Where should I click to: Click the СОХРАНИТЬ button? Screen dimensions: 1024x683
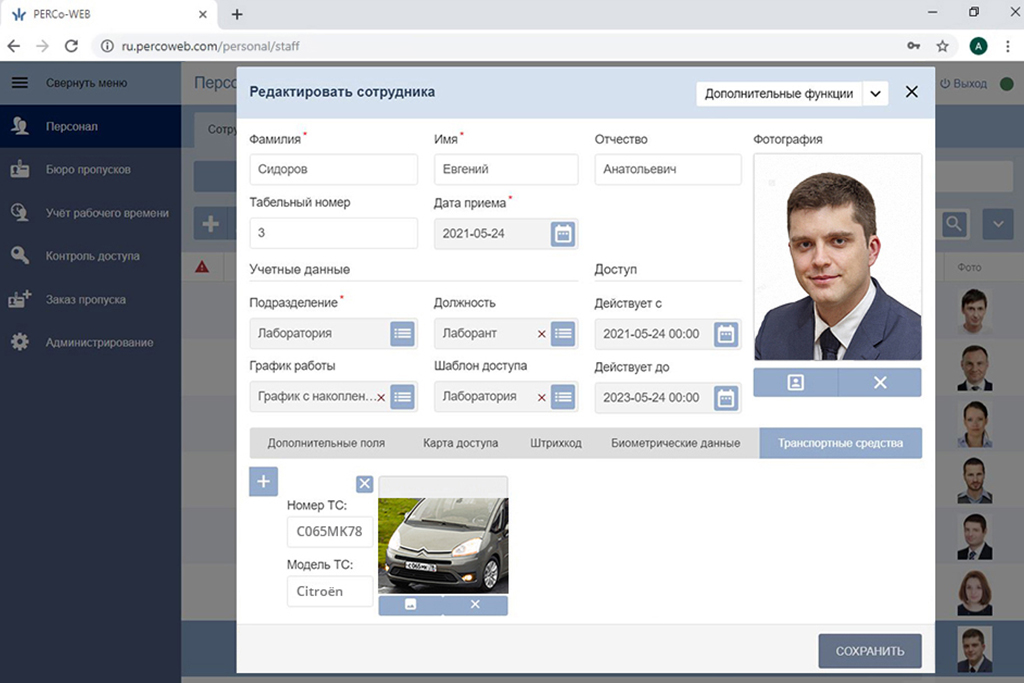869,651
